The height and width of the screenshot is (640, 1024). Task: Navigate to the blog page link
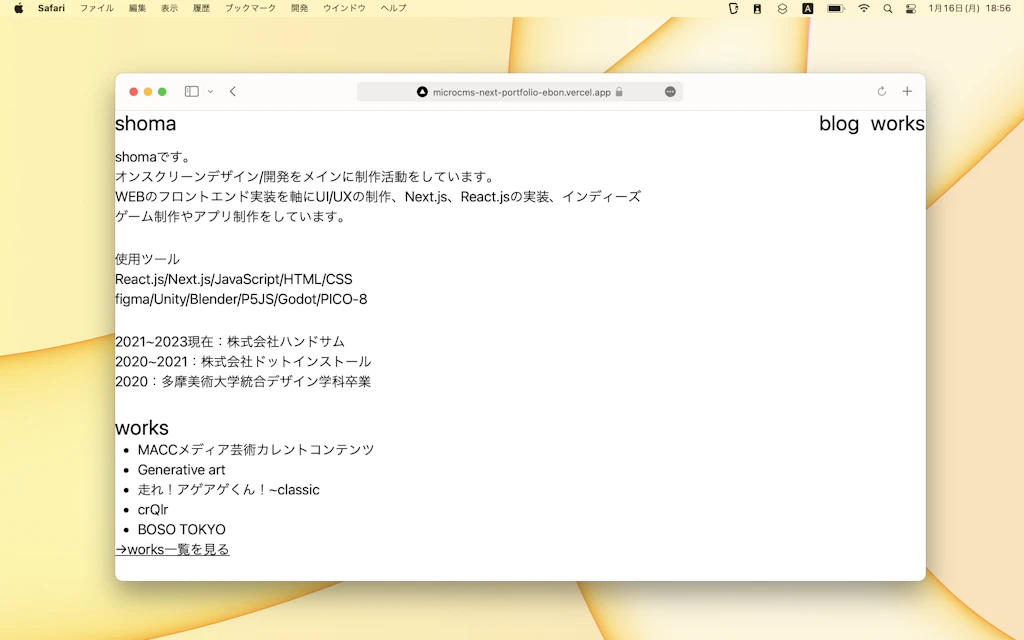click(x=838, y=124)
